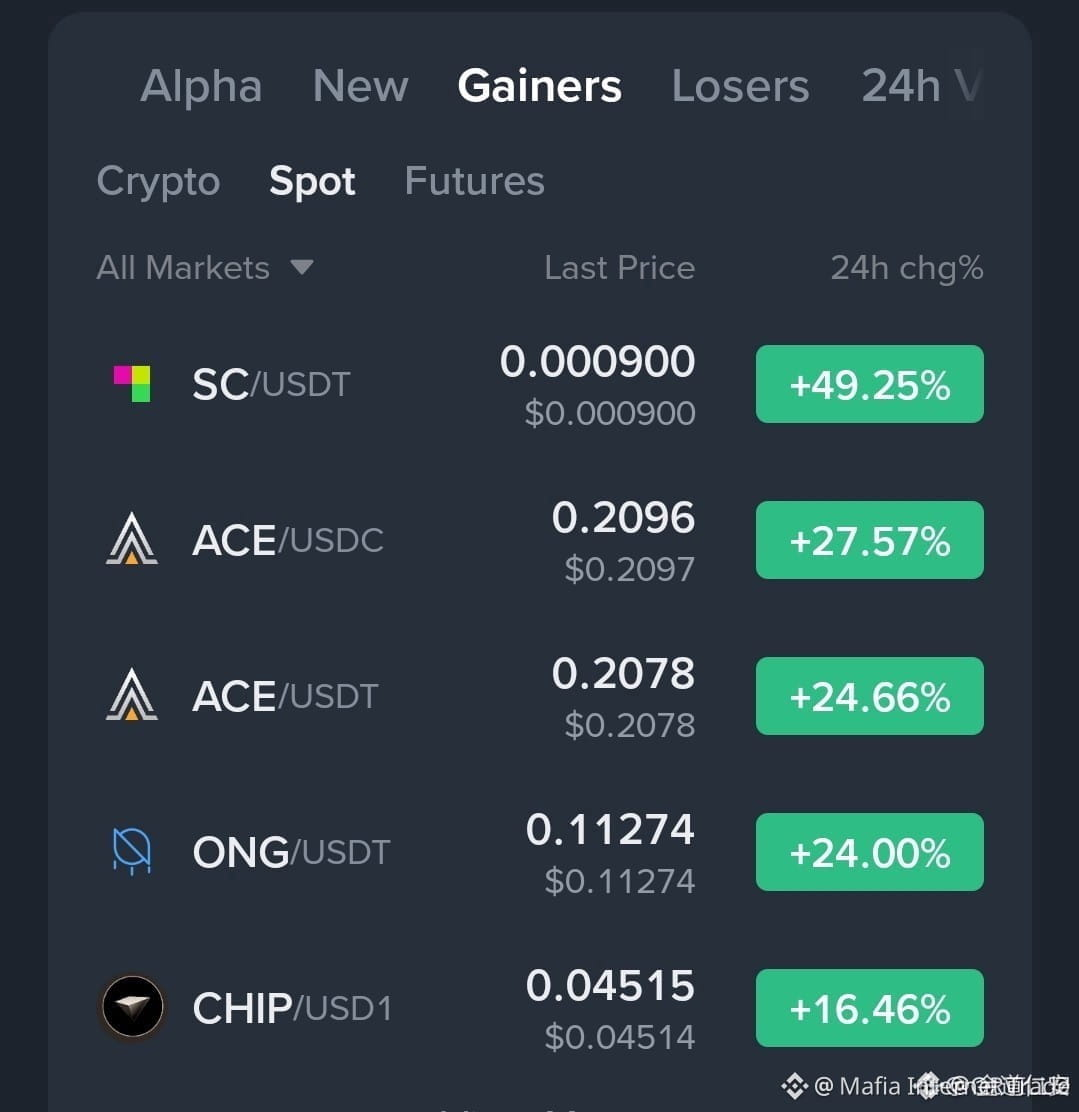Click the +27.57% change badge
The image size is (1079, 1112).
click(870, 540)
